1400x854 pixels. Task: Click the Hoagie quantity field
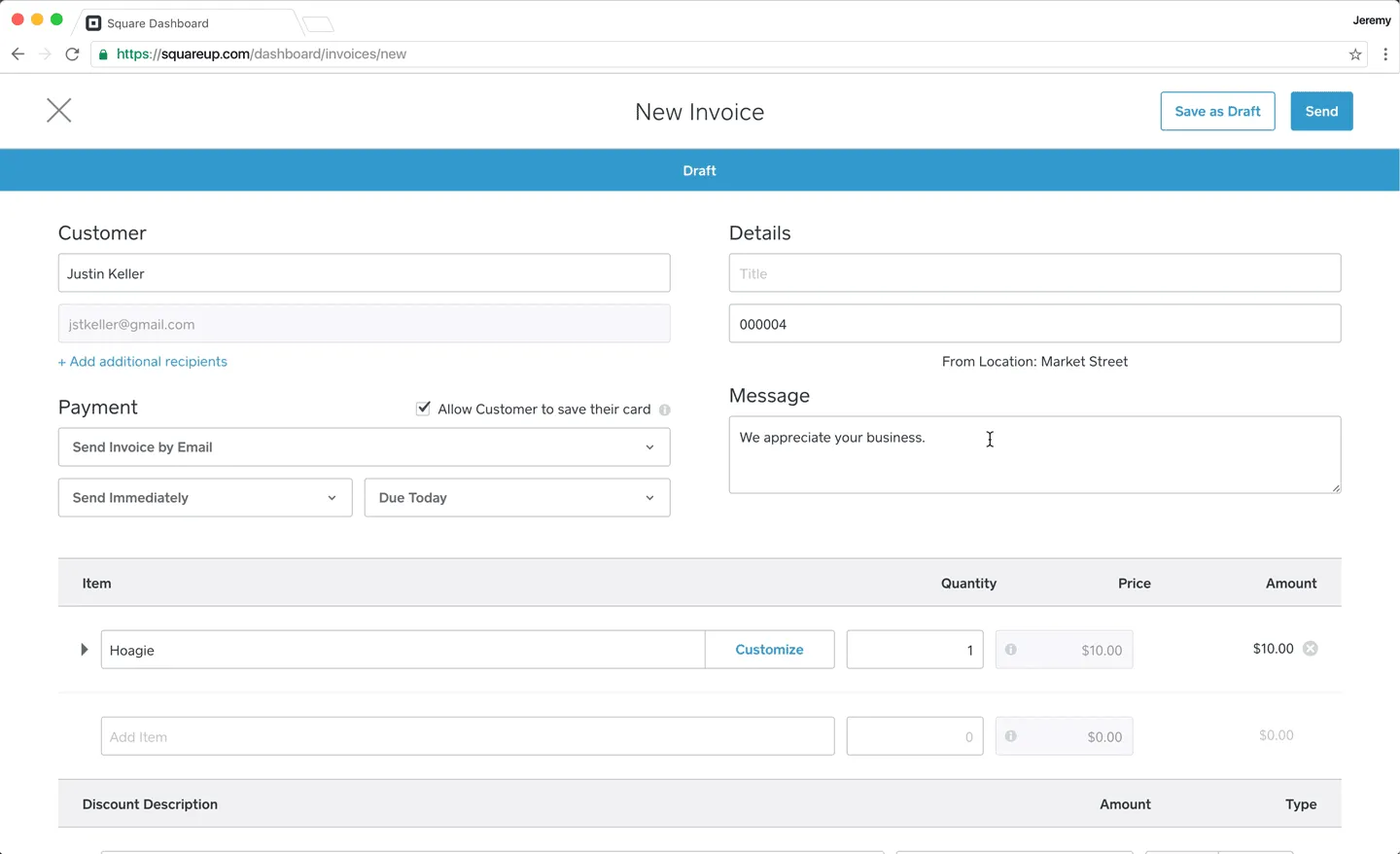pyautogui.click(x=915, y=650)
